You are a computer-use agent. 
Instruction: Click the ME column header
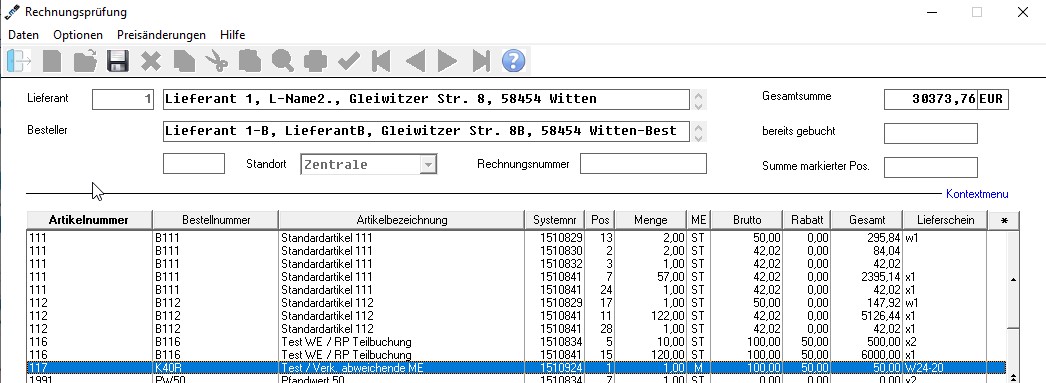[x=698, y=220]
